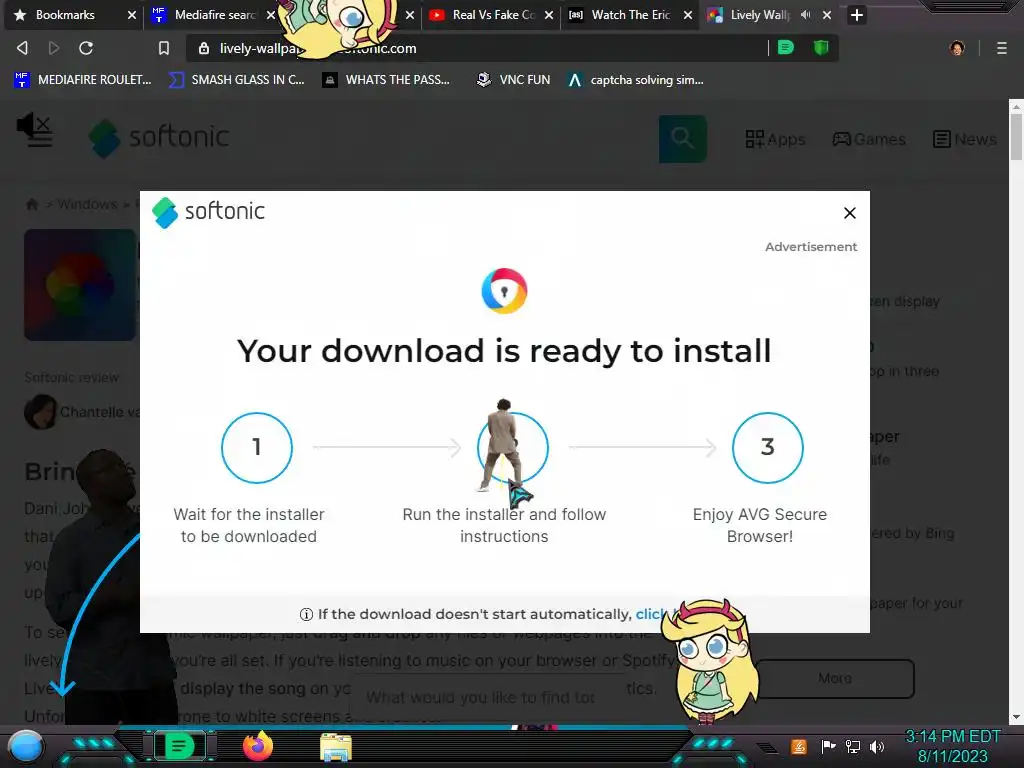Click the page vertical scrollbar thumb
The height and width of the screenshot is (768, 1024).
tap(1016, 137)
